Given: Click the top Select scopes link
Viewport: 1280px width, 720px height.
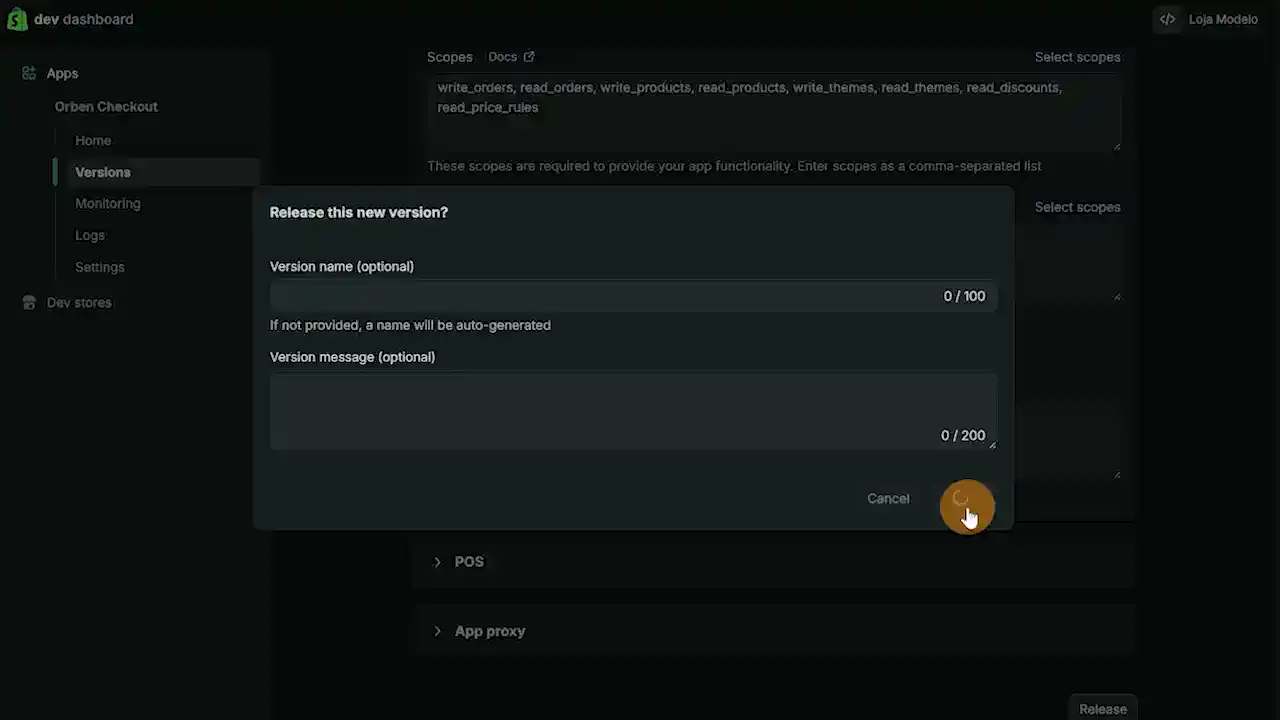Looking at the screenshot, I should 1077,57.
